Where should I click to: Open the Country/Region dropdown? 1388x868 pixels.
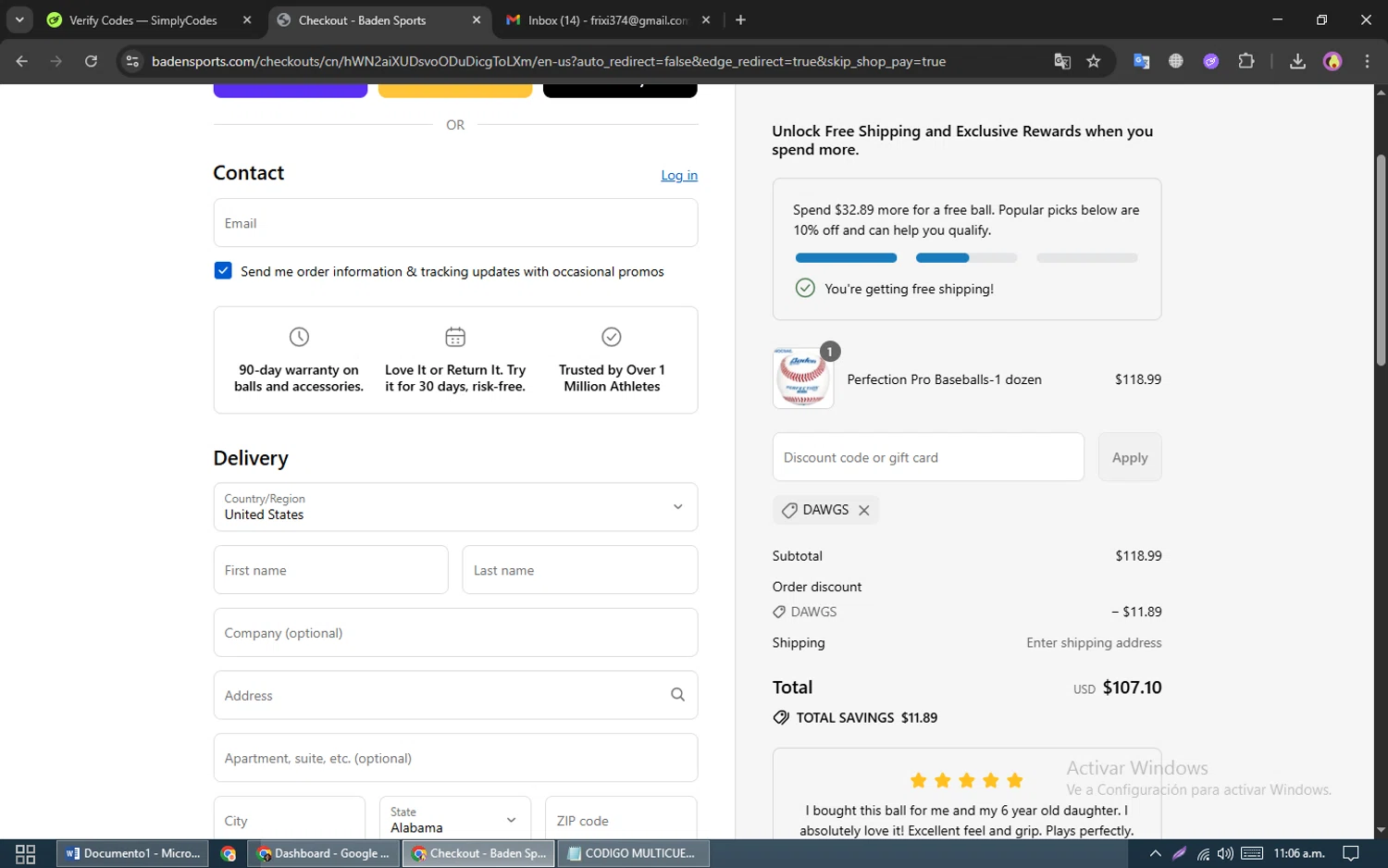tap(455, 507)
